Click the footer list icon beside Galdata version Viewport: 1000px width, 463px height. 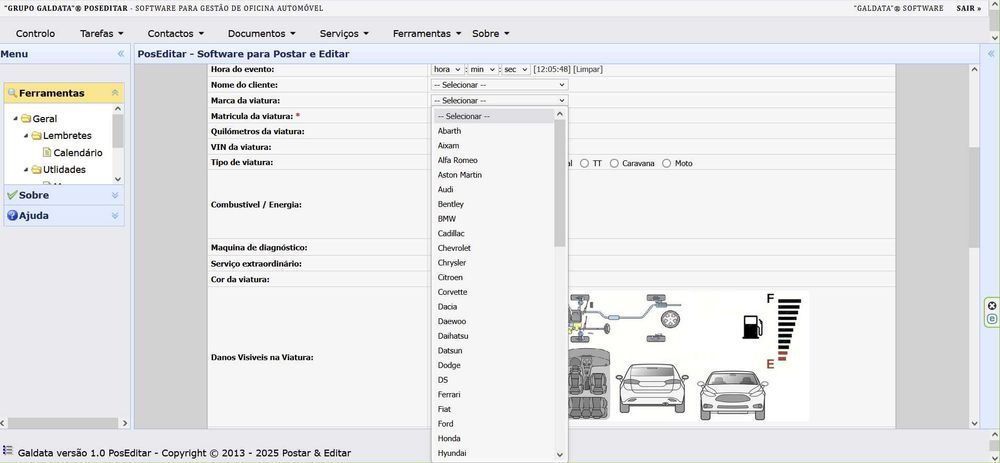[8, 450]
